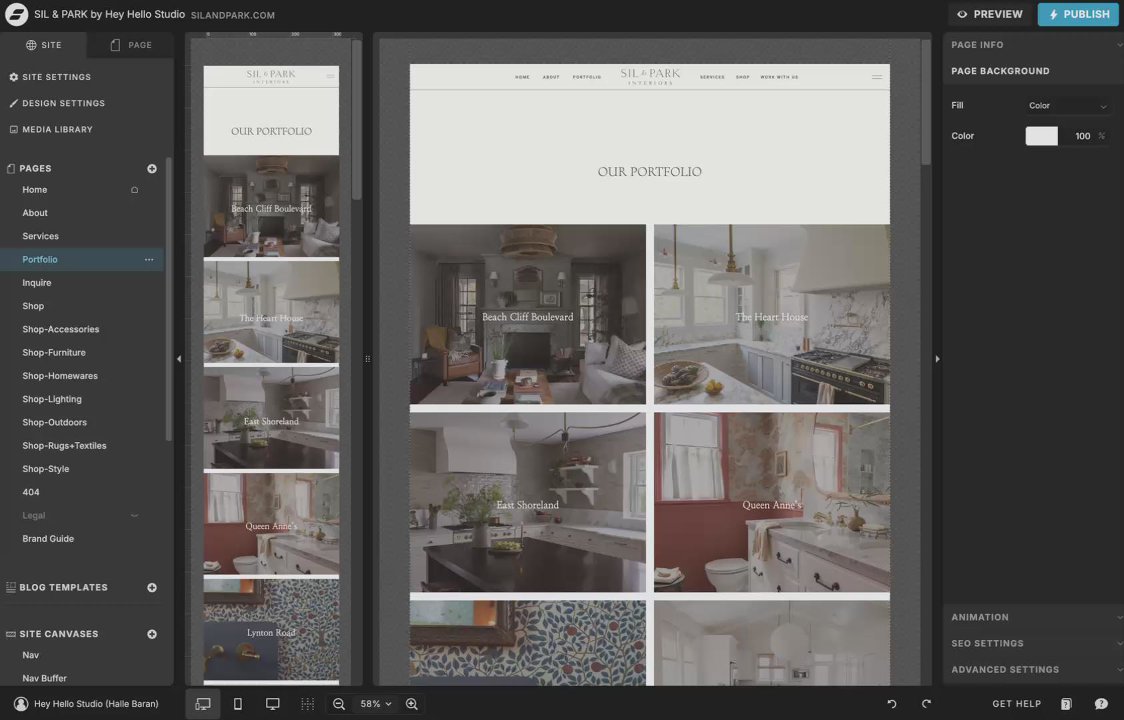Viewport: 1124px width, 720px height.
Task: Open the help chat bubble
Action: point(1101,704)
